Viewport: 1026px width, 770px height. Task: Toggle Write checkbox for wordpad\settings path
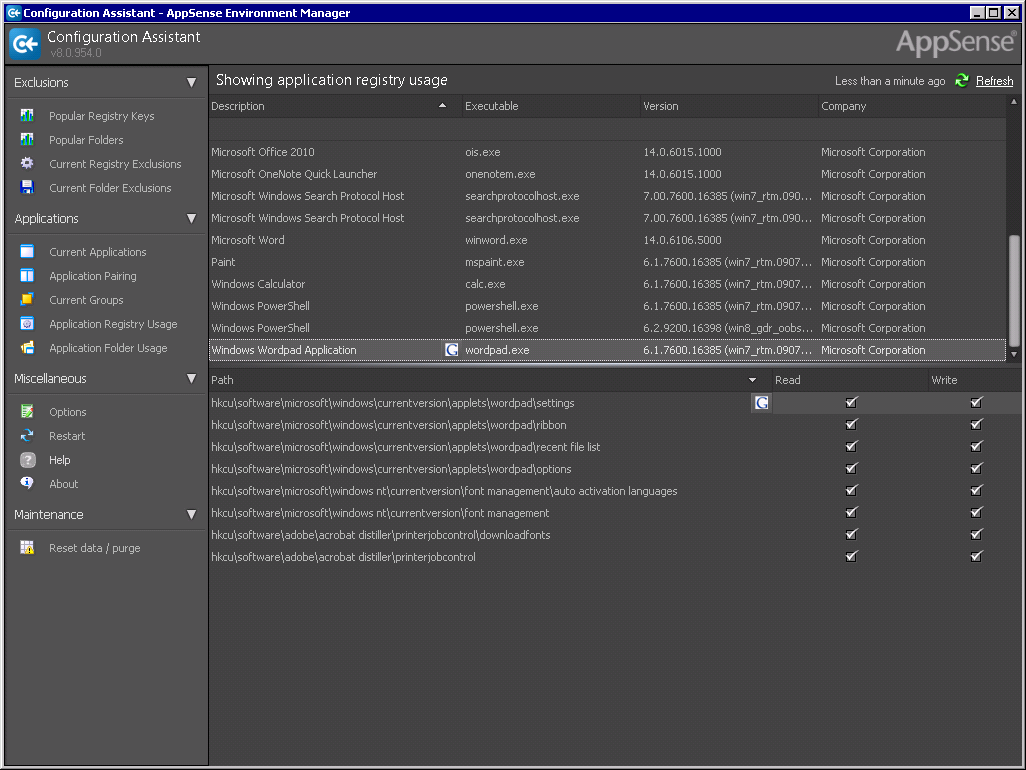(976, 403)
